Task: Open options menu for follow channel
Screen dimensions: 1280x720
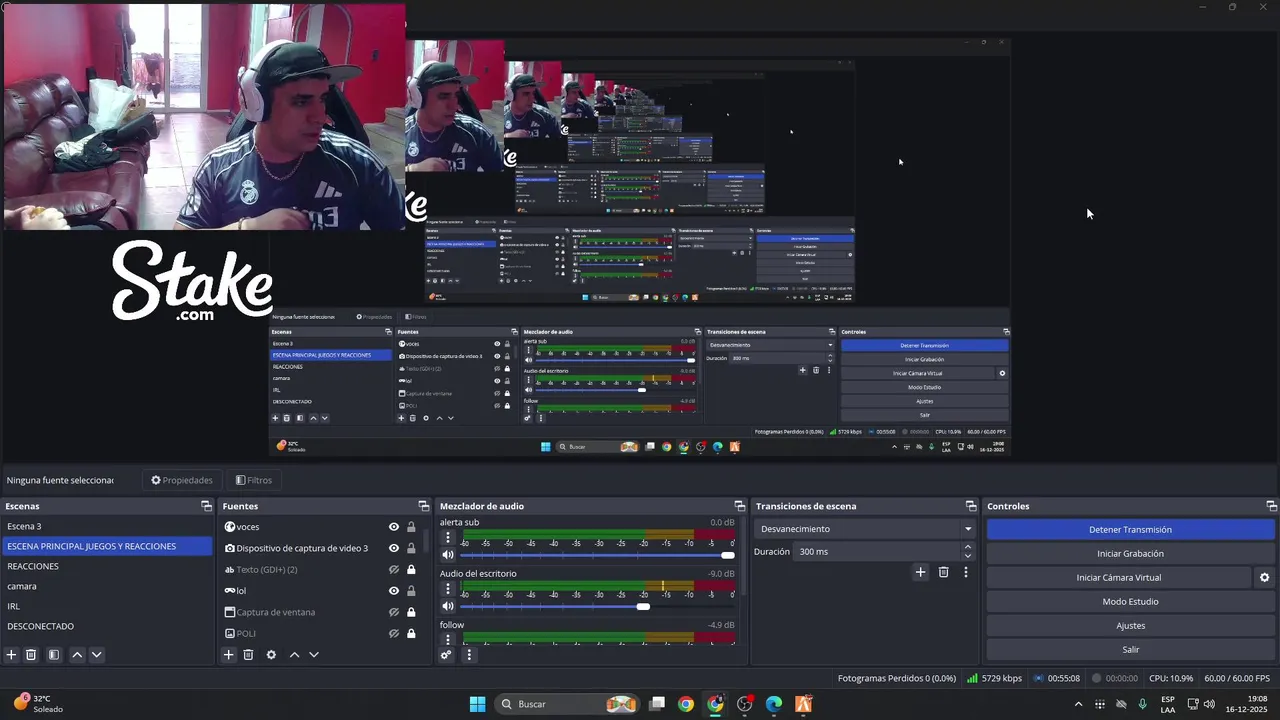Action: [x=448, y=638]
